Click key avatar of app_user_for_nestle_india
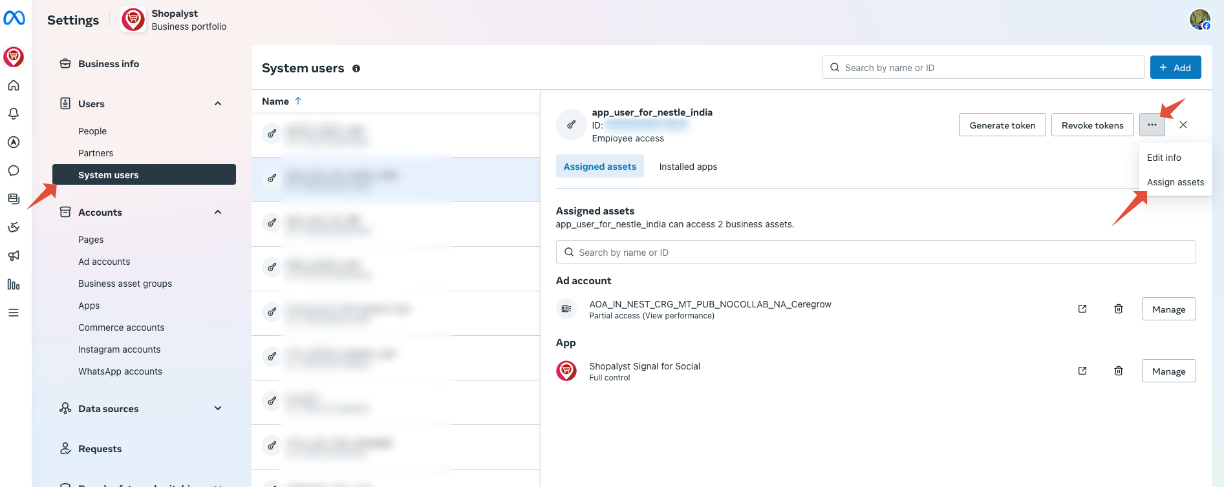This screenshot has width=1224, height=487. pyautogui.click(x=571, y=125)
